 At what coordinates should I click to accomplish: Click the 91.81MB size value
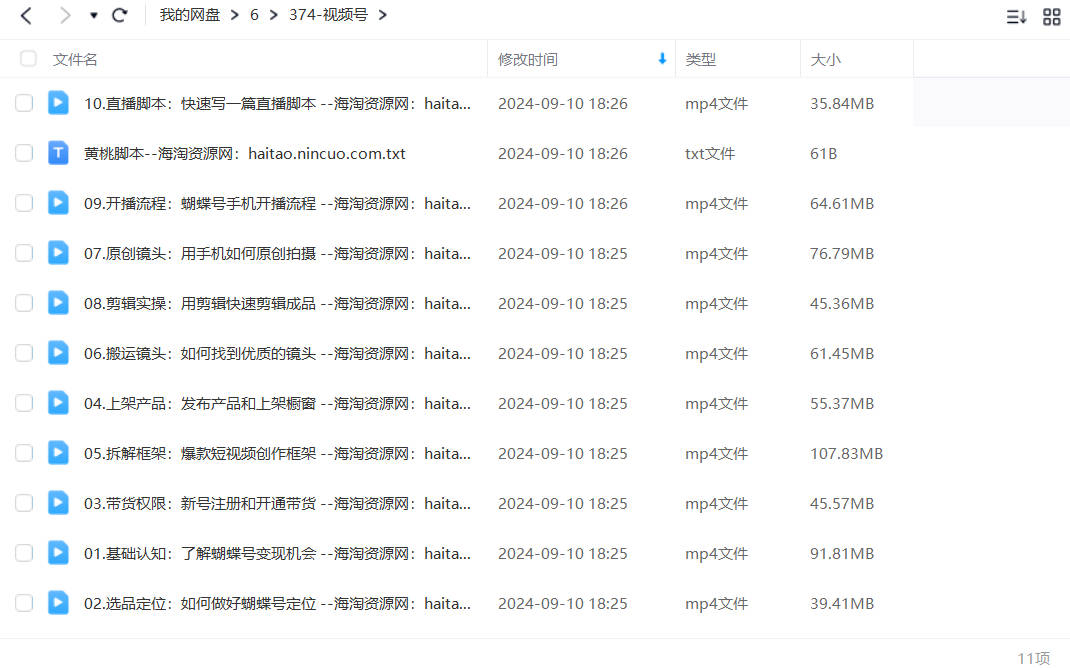tap(842, 553)
